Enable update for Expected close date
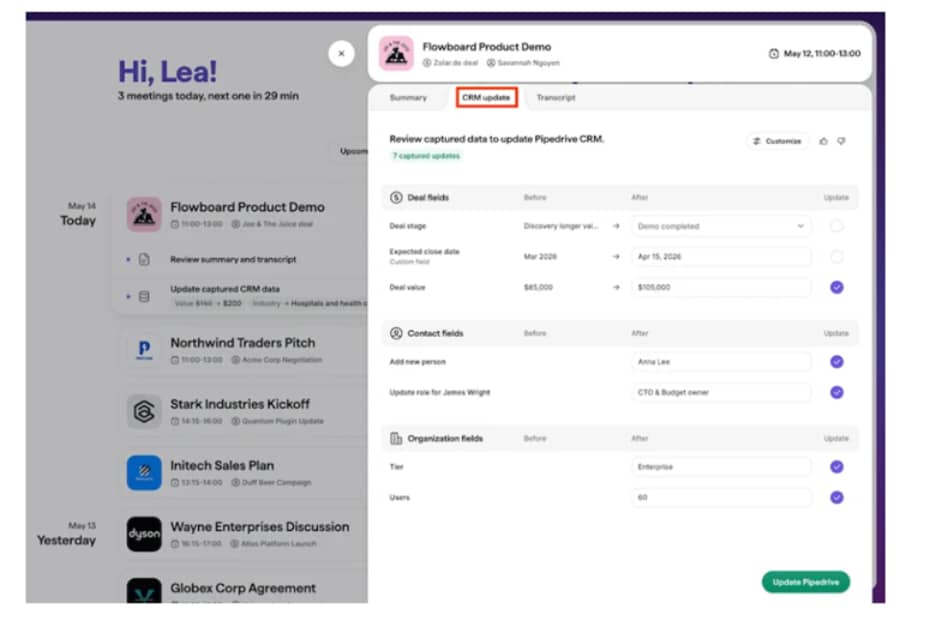The height and width of the screenshot is (627, 936). click(837, 257)
